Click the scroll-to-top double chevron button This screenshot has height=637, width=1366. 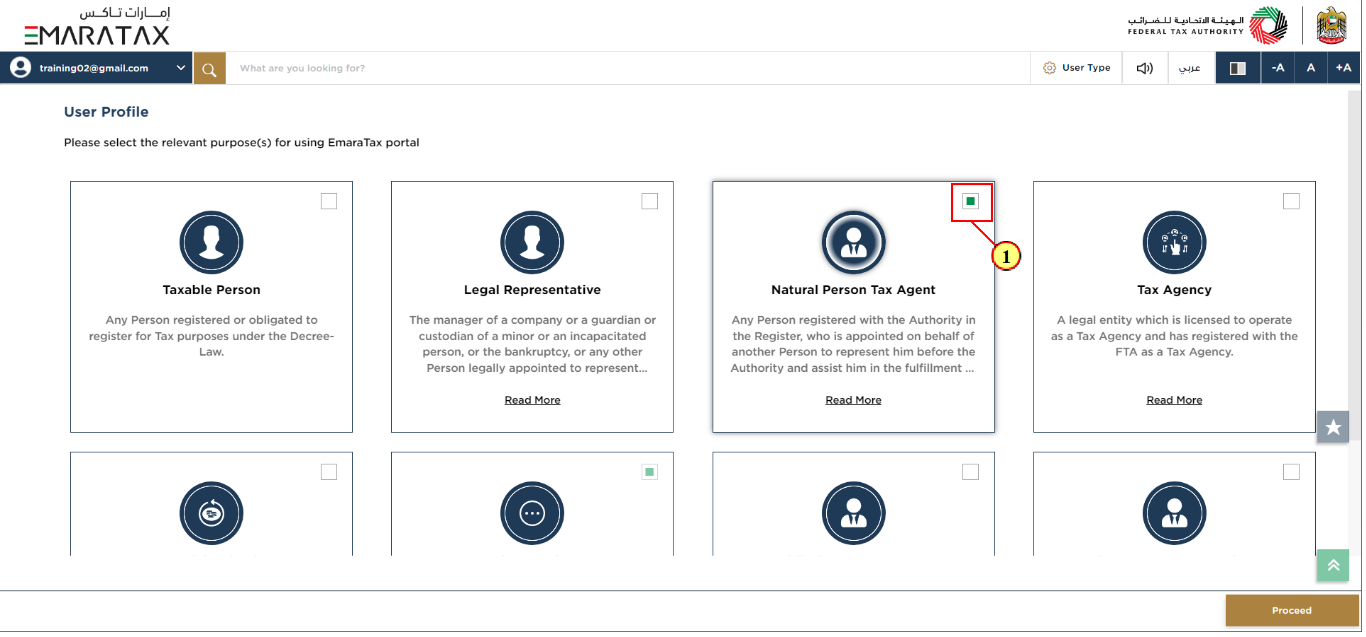(1333, 565)
